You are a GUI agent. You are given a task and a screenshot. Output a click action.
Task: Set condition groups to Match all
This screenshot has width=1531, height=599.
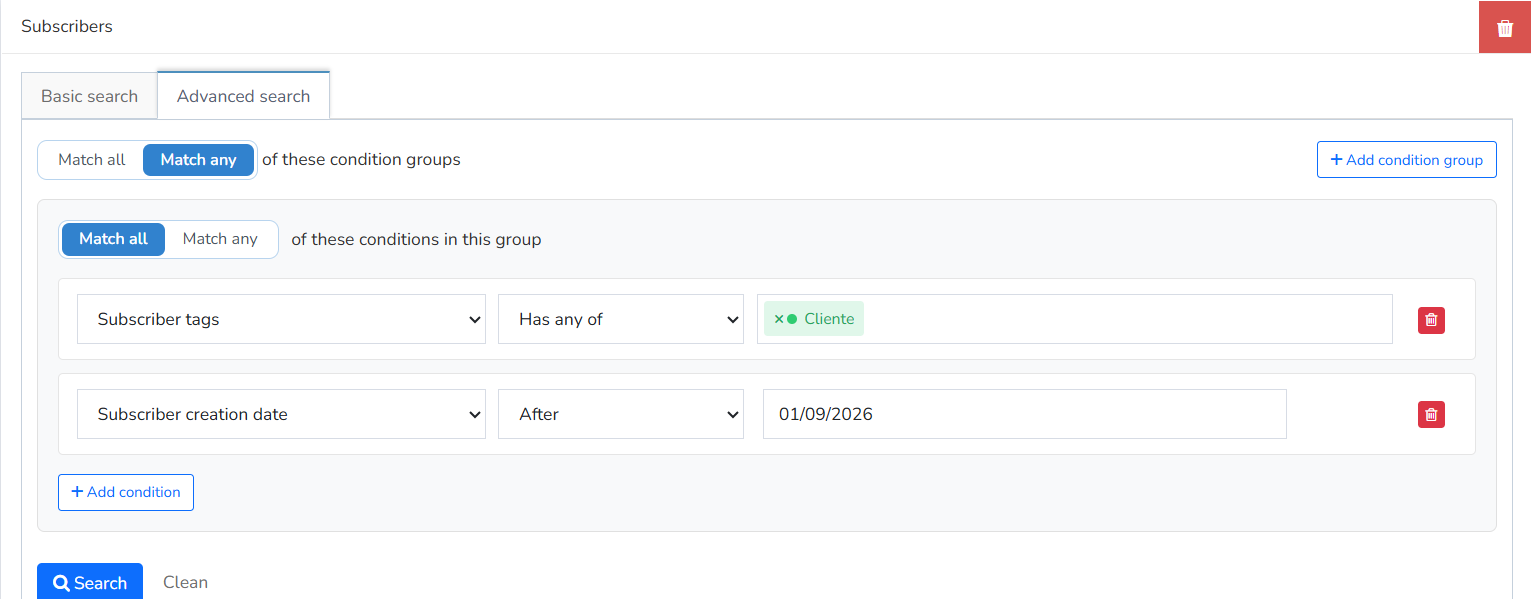point(92,160)
